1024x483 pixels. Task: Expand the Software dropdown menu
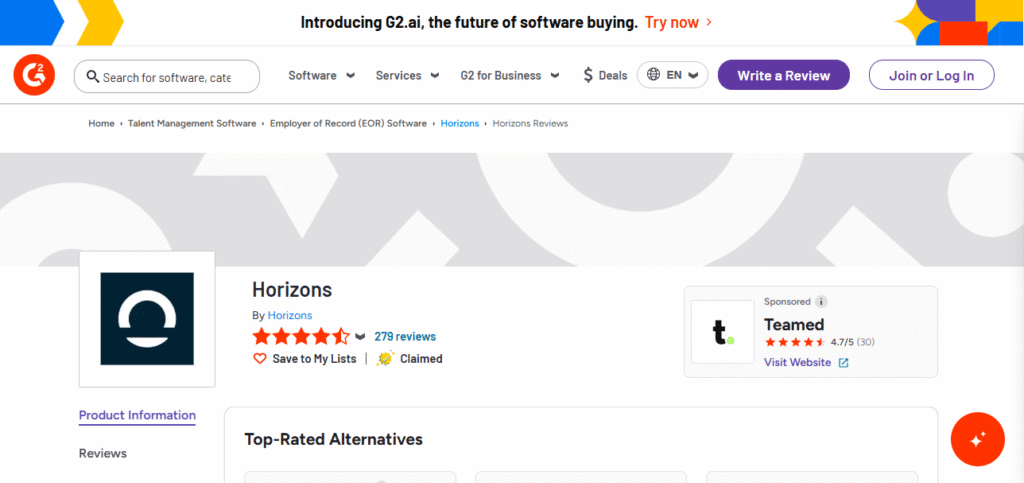tap(321, 75)
